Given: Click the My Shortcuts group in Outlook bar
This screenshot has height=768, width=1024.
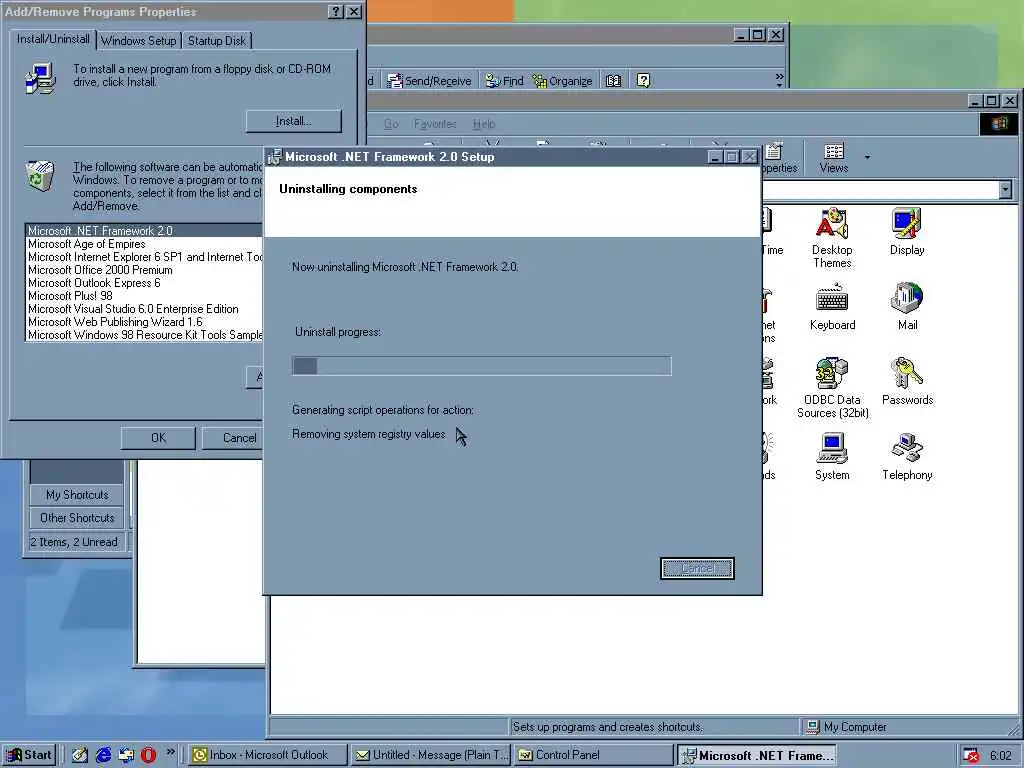Looking at the screenshot, I should click(77, 494).
